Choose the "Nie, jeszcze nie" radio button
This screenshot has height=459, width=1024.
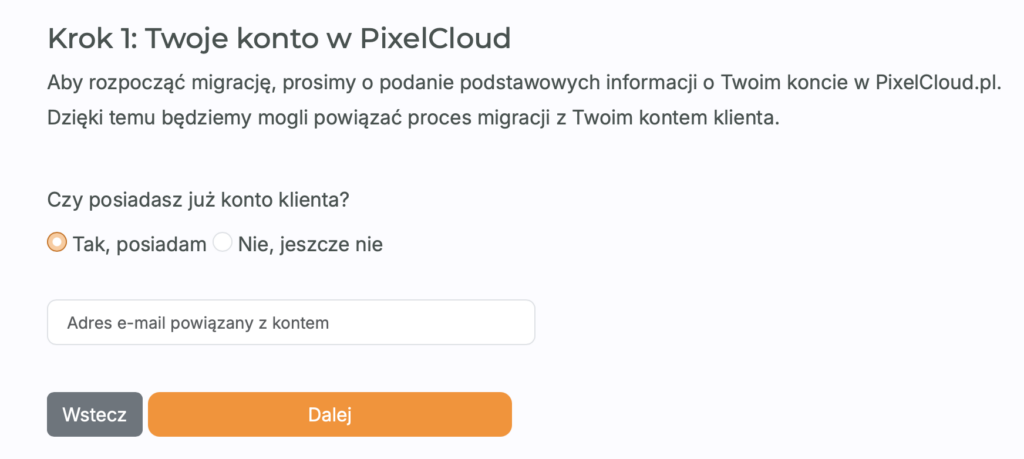pos(222,243)
